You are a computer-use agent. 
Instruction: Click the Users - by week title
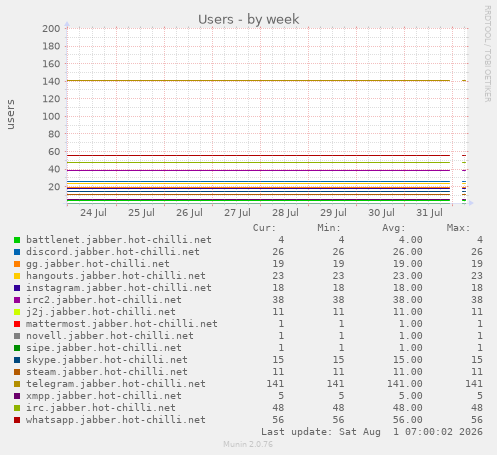[x=249, y=19]
